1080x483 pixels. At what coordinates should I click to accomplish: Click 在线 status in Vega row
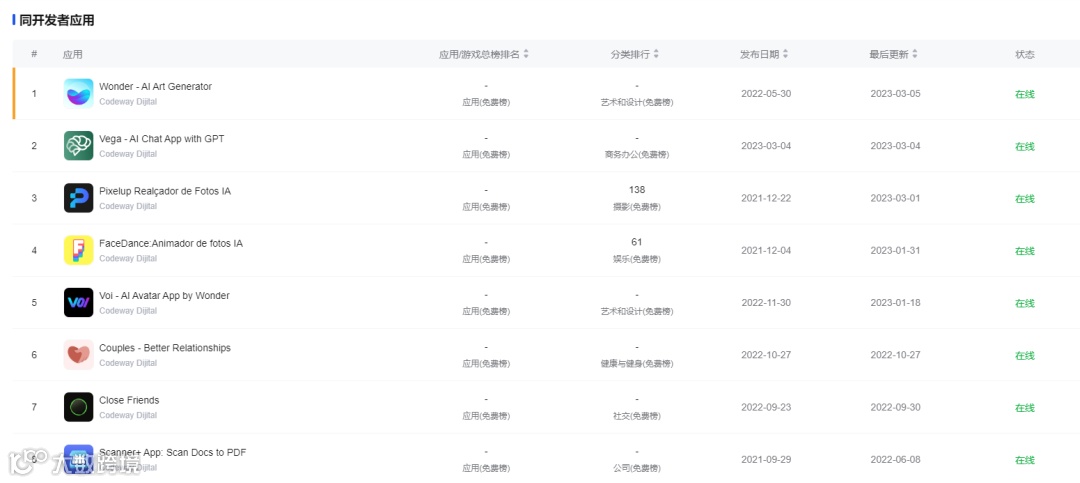pyautogui.click(x=1025, y=147)
